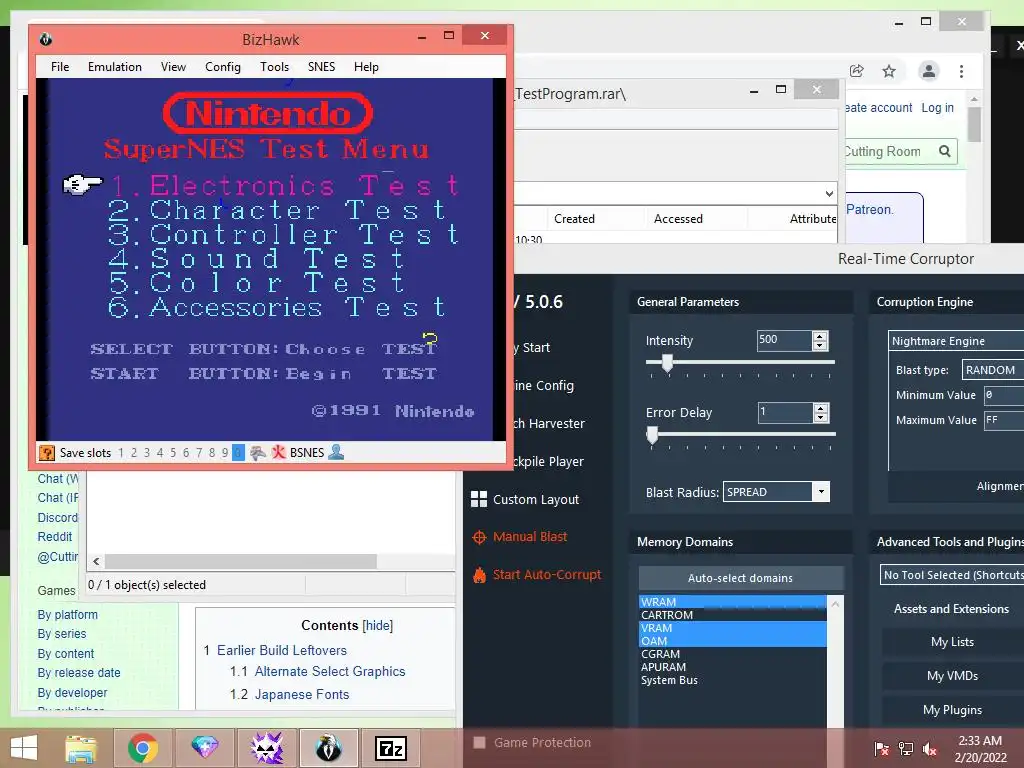The width and height of the screenshot is (1024, 768).
Task: Select save slot 9 in BizHawk
Action: point(225,453)
